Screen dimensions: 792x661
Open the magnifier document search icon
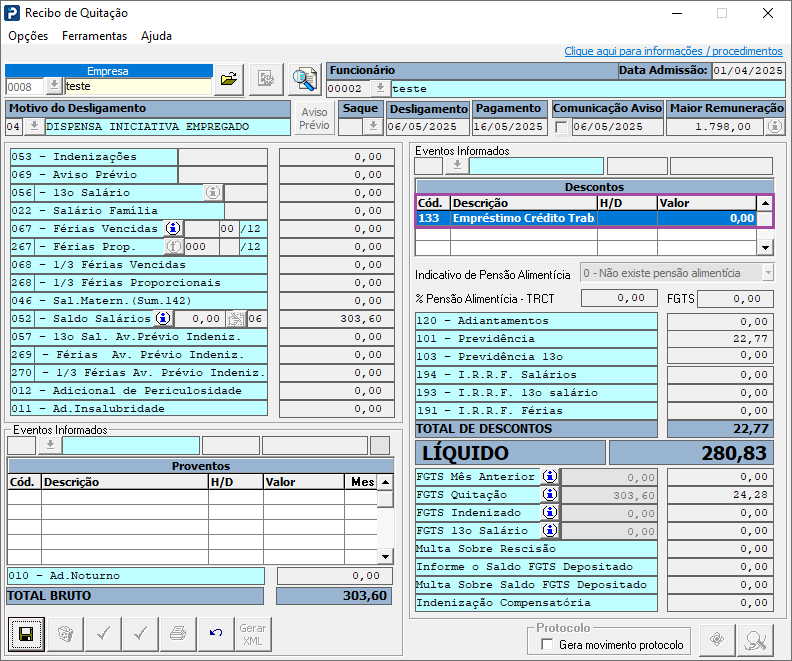click(x=305, y=79)
